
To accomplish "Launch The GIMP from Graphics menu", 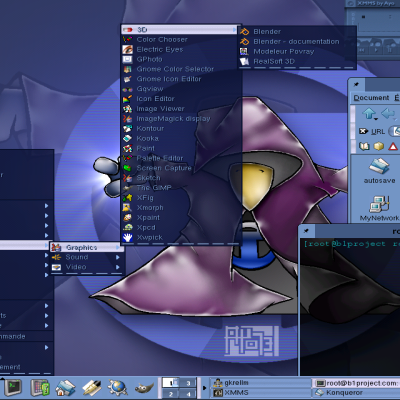I will [x=180, y=188].
